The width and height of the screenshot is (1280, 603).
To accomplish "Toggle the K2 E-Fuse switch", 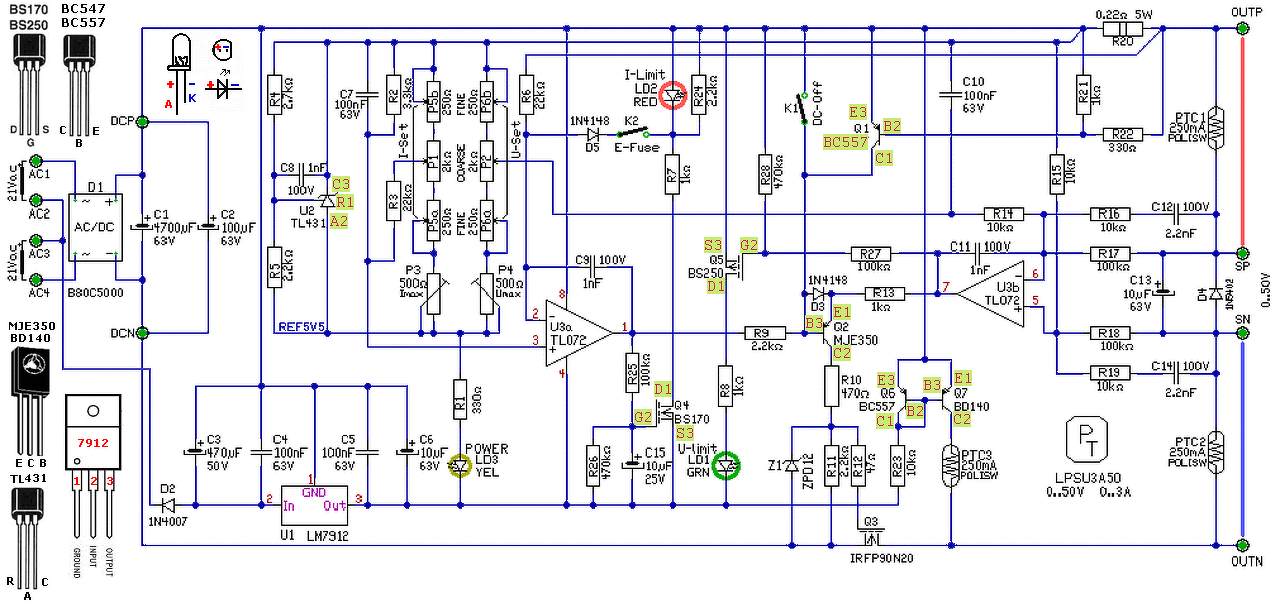I will click(x=631, y=131).
